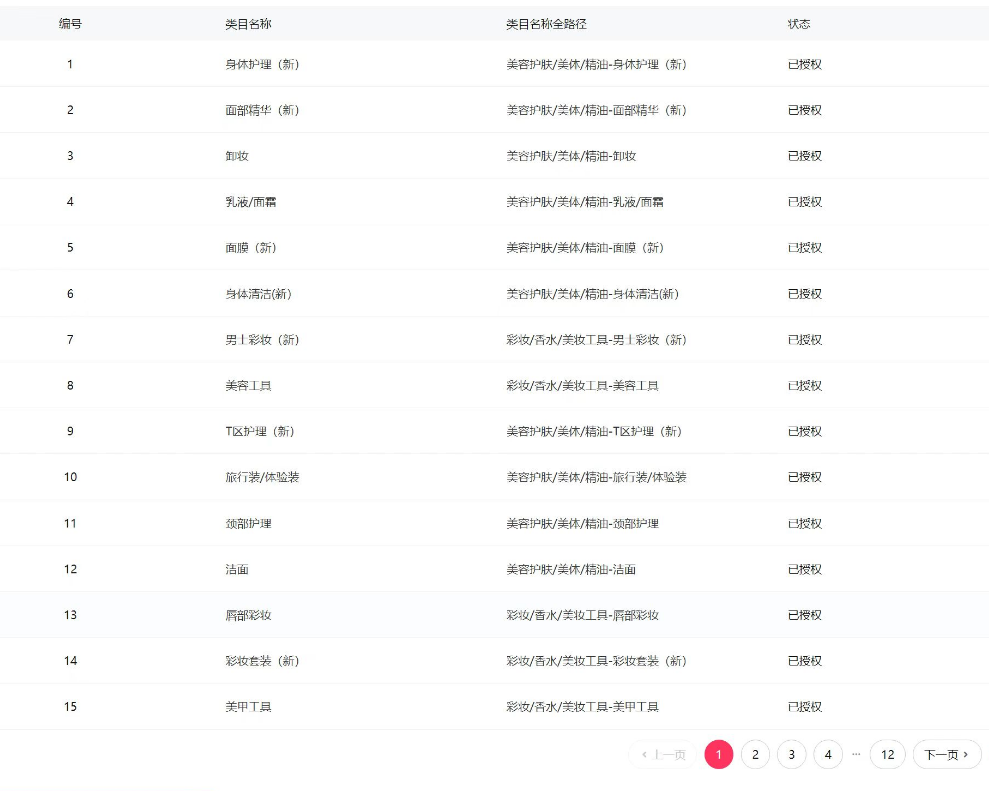The image size is (989, 791).
Task: Click the 状态 column header
Action: click(x=799, y=24)
